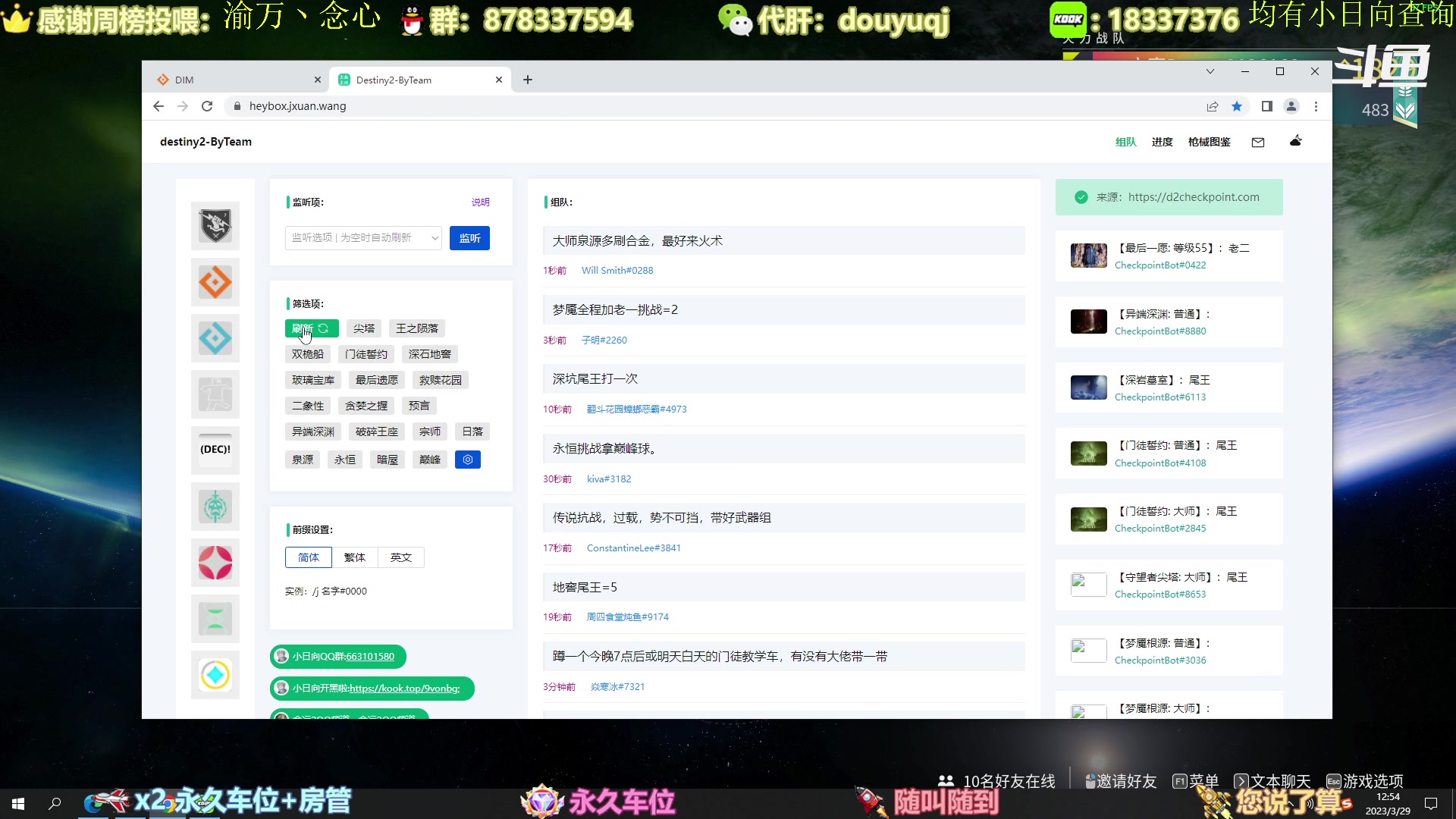This screenshot has width=1456, height=819.
Task: Expand the 监听选项 dropdown
Action: [x=364, y=238]
